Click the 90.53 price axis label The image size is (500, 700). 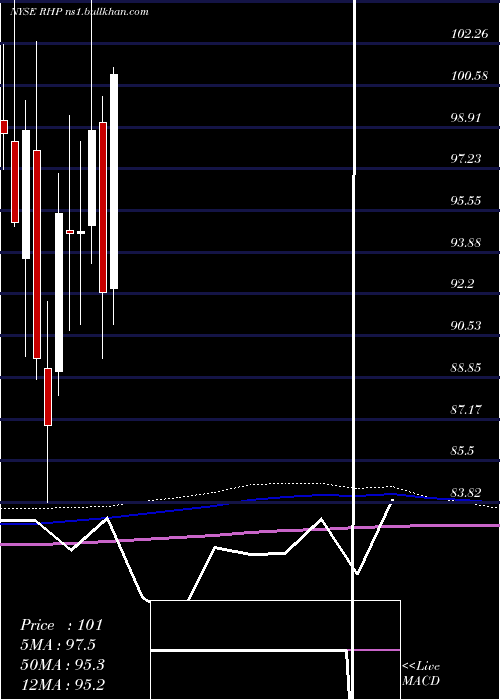tap(466, 325)
